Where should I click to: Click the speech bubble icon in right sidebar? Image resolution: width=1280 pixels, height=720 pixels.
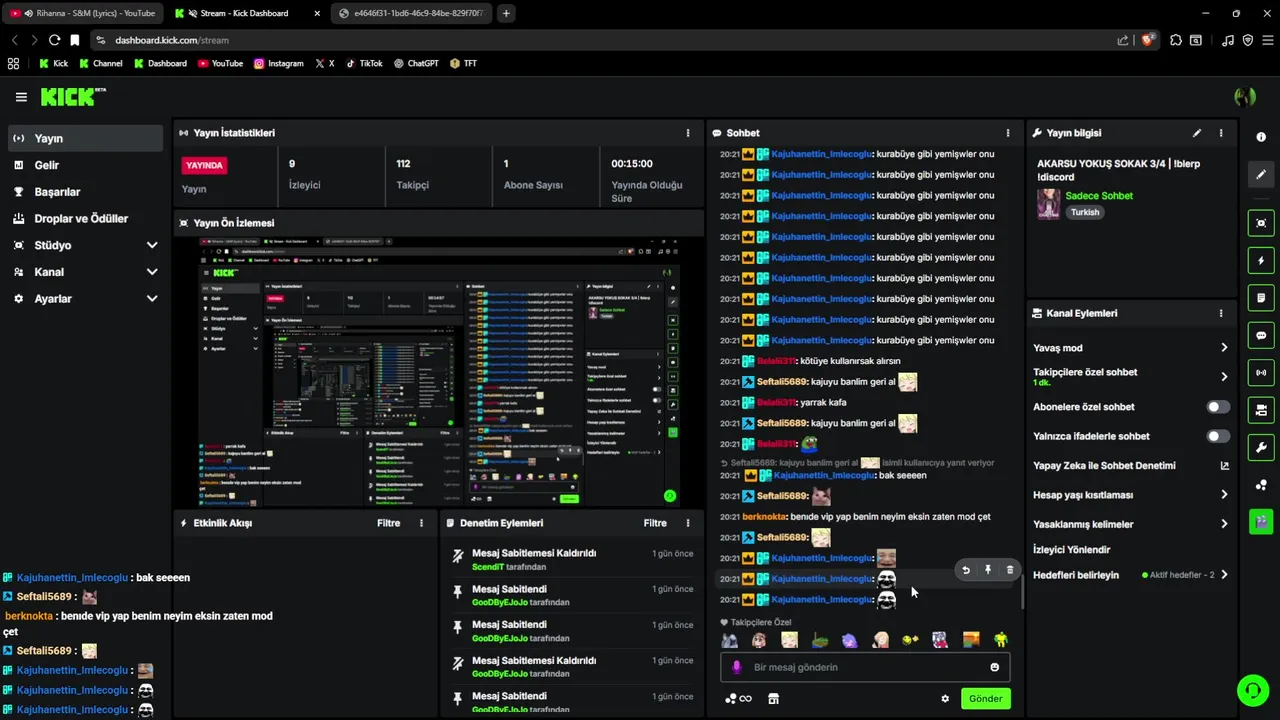coord(1261,336)
